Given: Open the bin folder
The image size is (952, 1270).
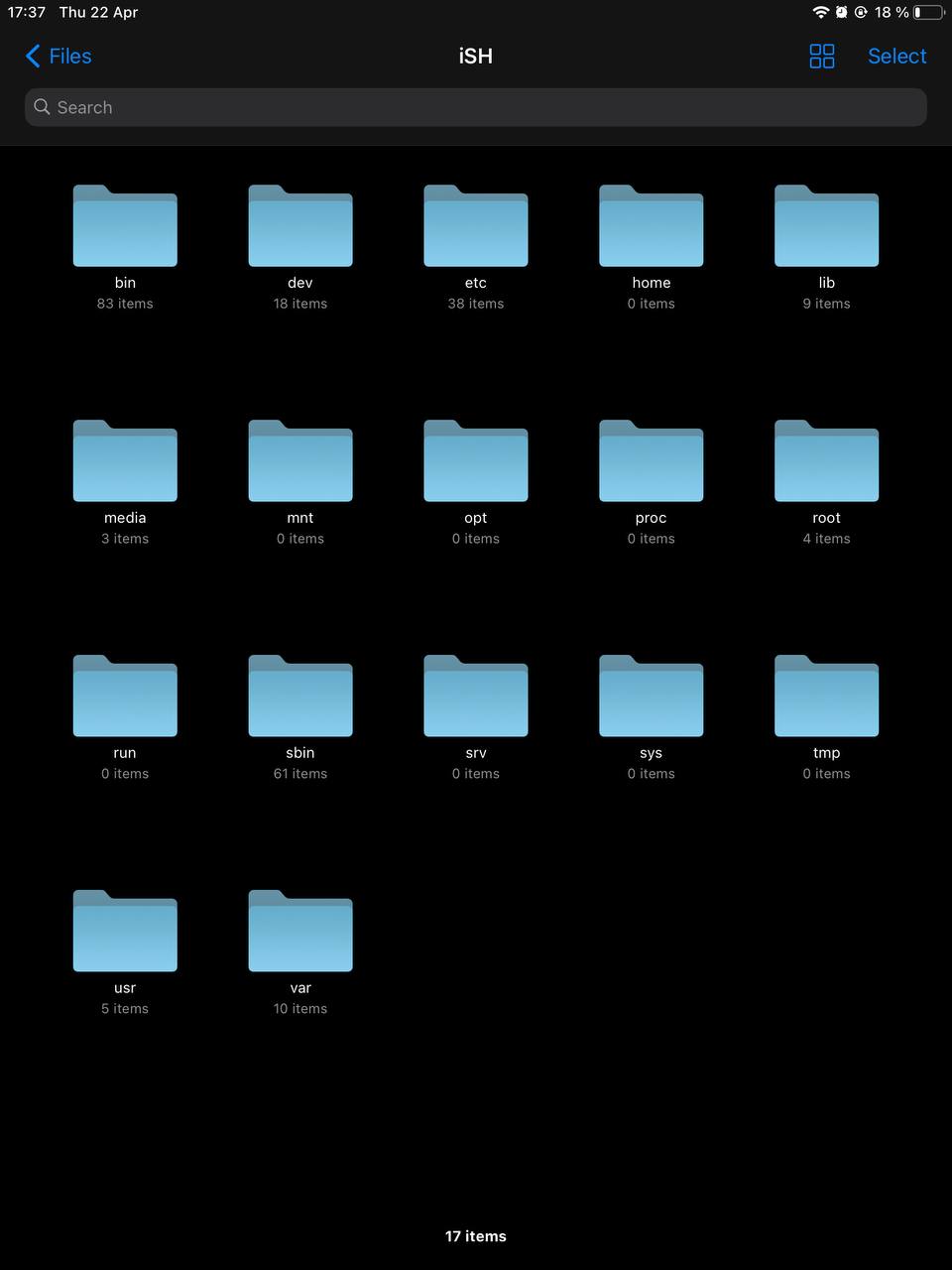Looking at the screenshot, I should (125, 226).
